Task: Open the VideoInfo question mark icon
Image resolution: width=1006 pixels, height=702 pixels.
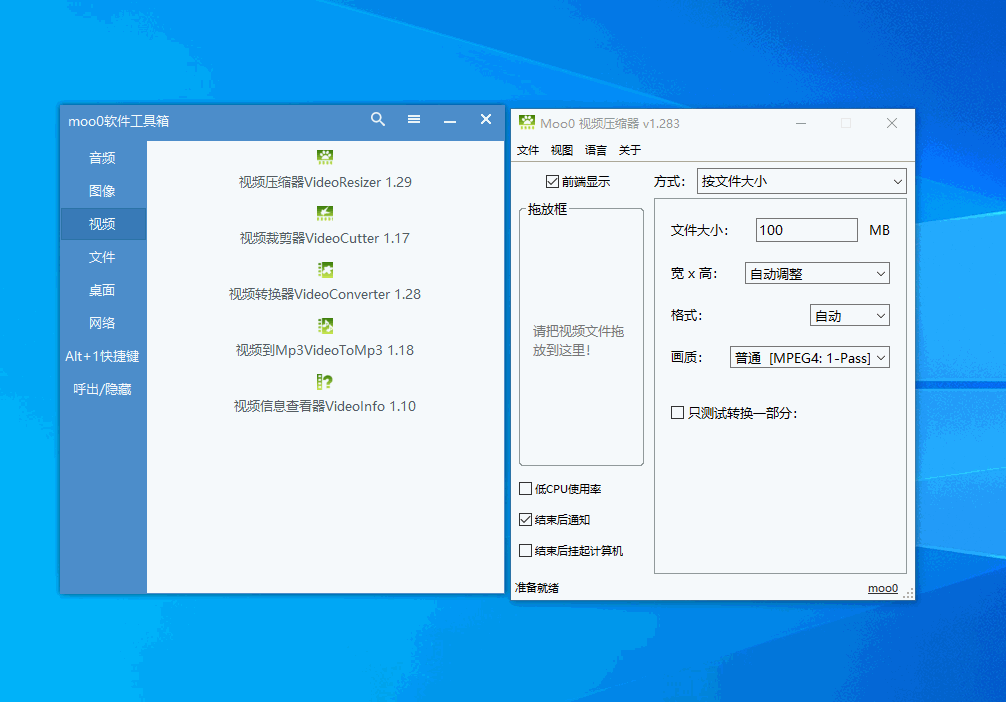Action: point(325,381)
